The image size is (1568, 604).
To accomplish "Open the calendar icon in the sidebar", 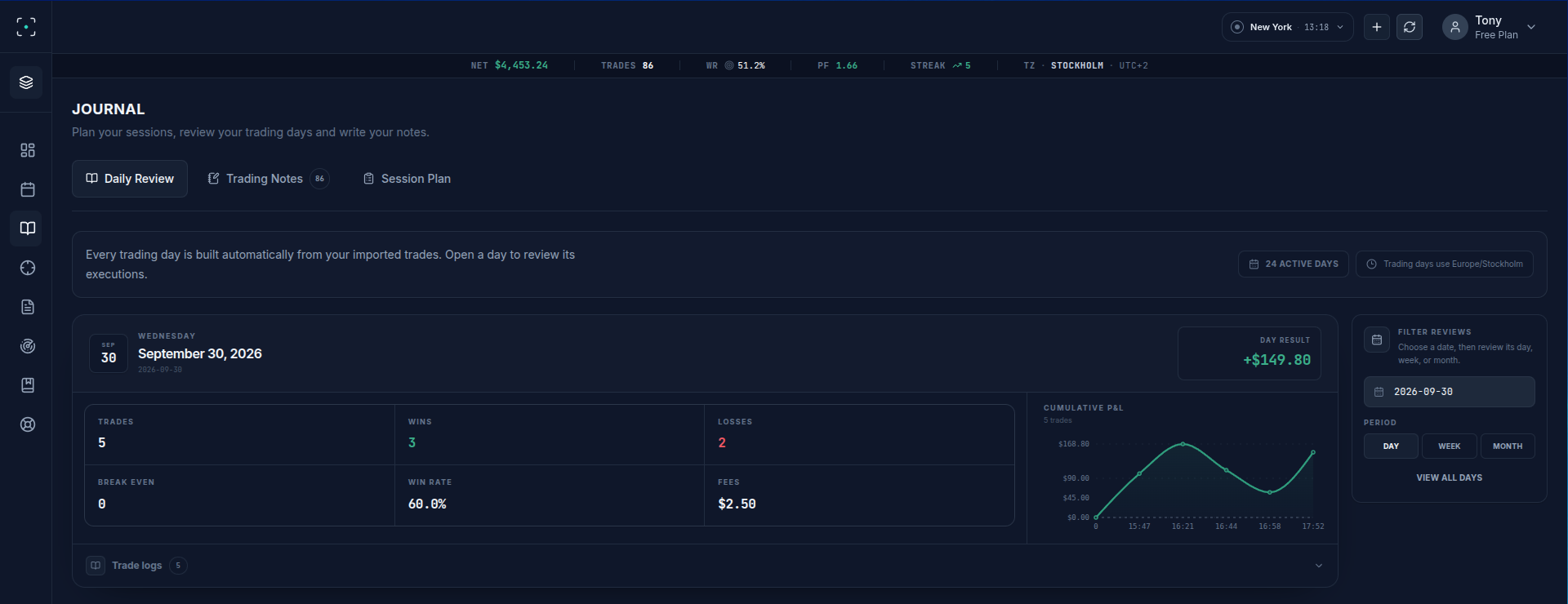I will (28, 189).
